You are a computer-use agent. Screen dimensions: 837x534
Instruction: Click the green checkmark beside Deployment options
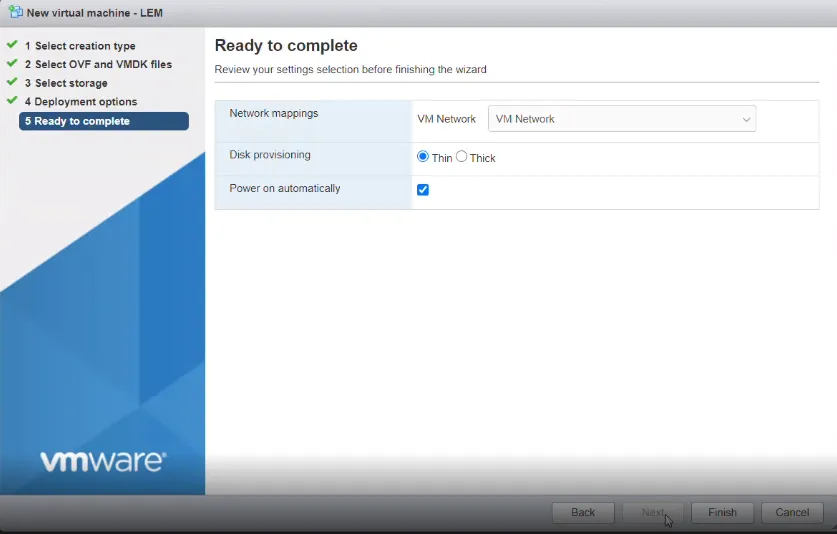point(12,100)
